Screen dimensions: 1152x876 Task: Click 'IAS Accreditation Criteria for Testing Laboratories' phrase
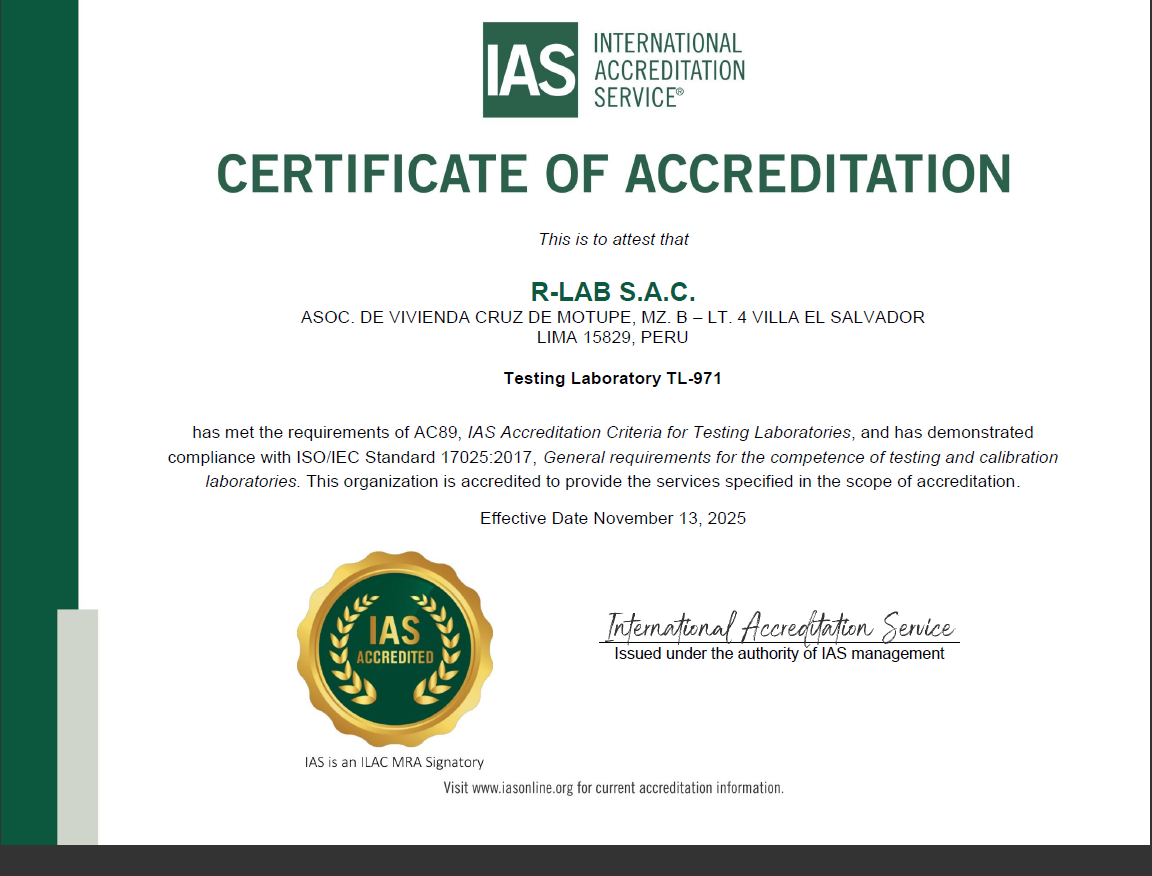[x=659, y=432]
